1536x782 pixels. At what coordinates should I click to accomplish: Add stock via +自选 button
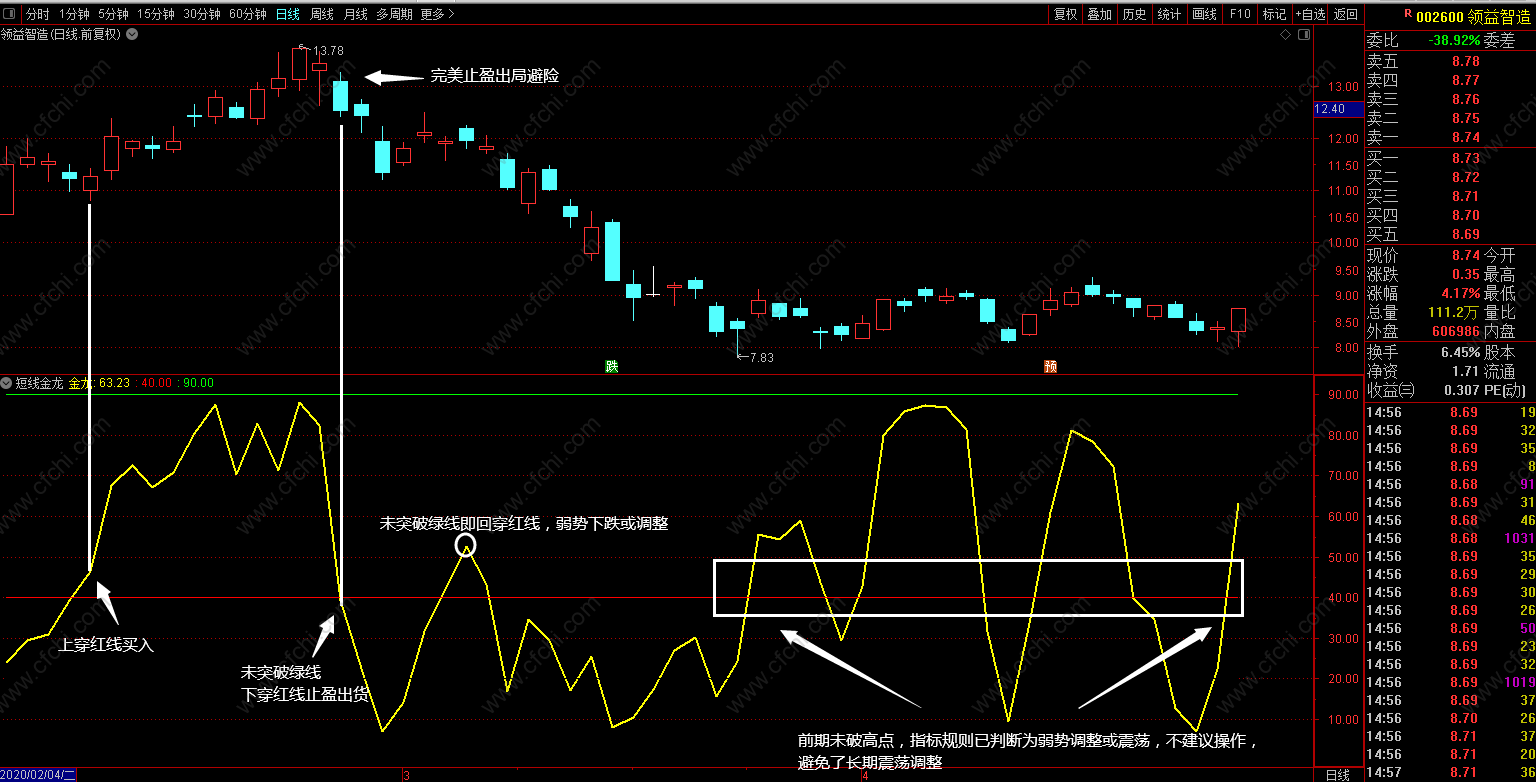pos(1310,14)
